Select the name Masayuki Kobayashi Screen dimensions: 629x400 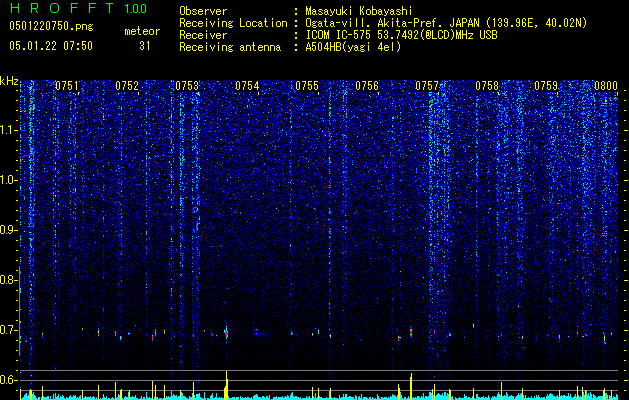coord(359,11)
